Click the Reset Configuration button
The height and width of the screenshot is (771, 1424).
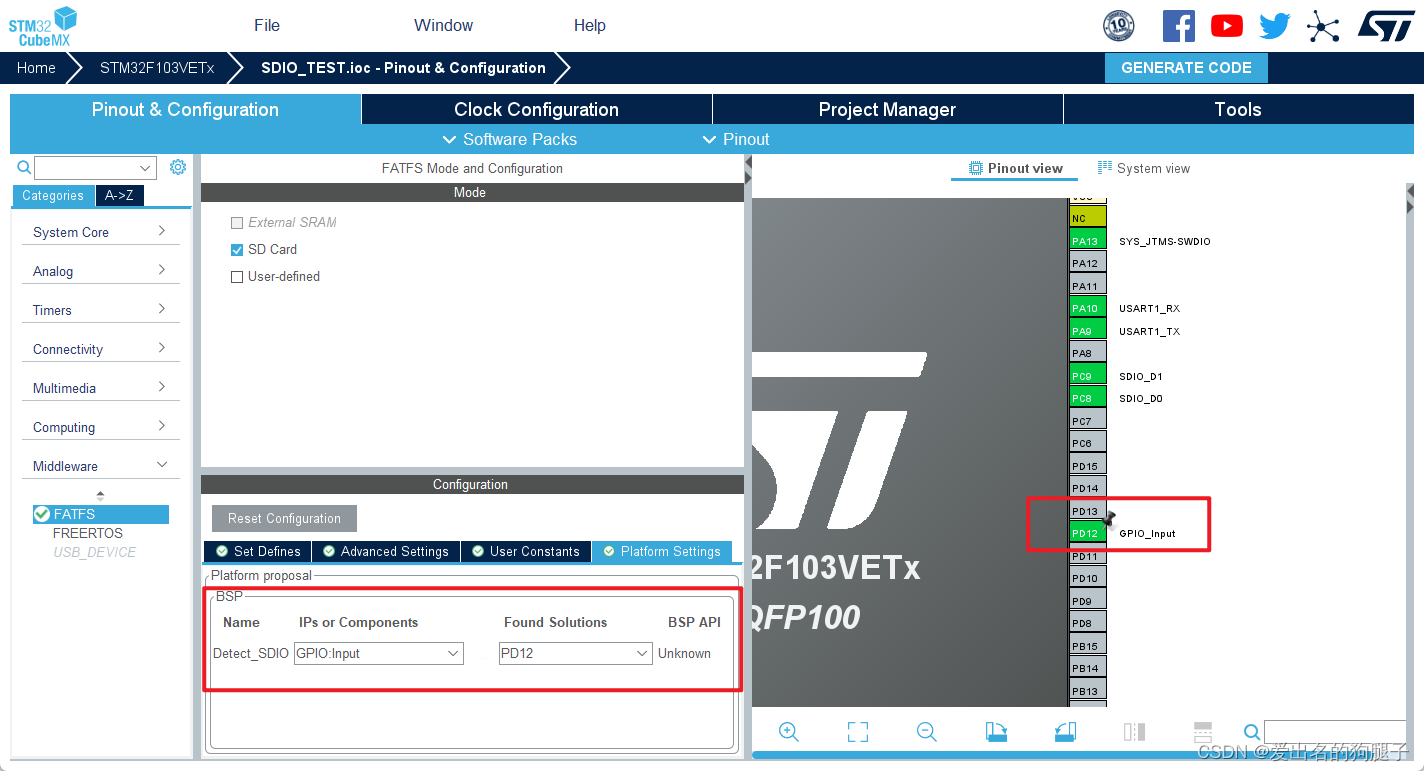284,518
